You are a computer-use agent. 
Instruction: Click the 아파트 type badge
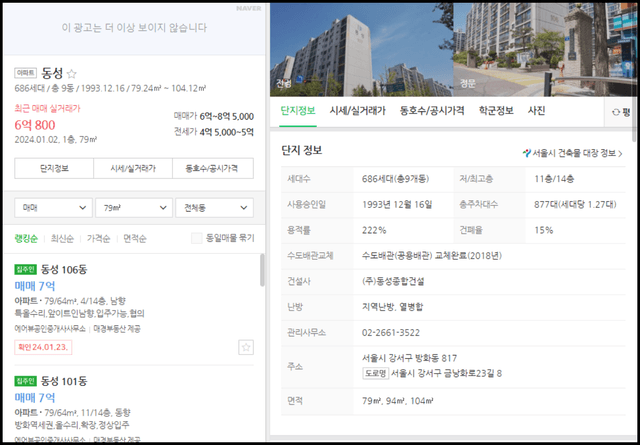26,73
